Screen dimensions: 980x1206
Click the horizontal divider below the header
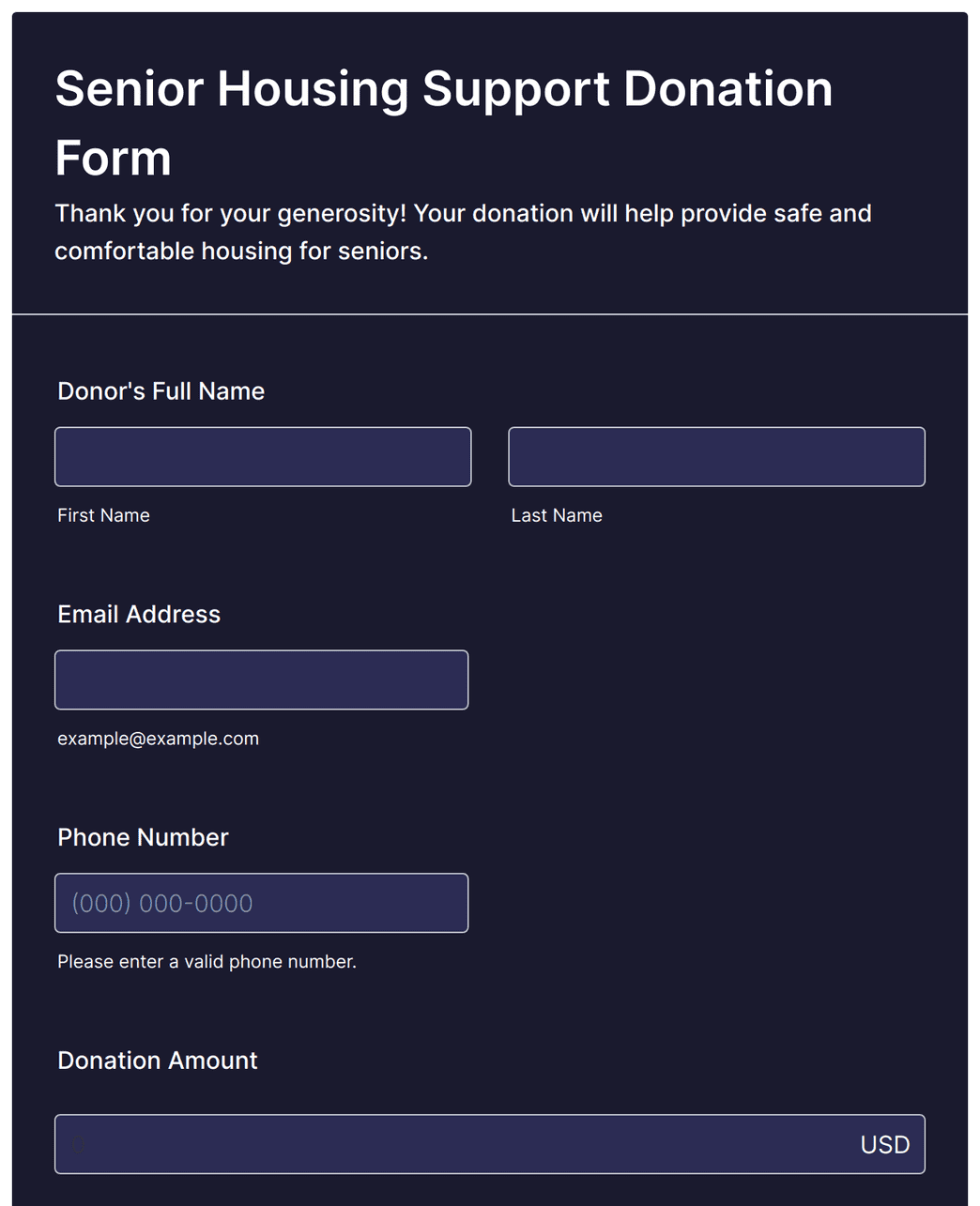(x=490, y=314)
